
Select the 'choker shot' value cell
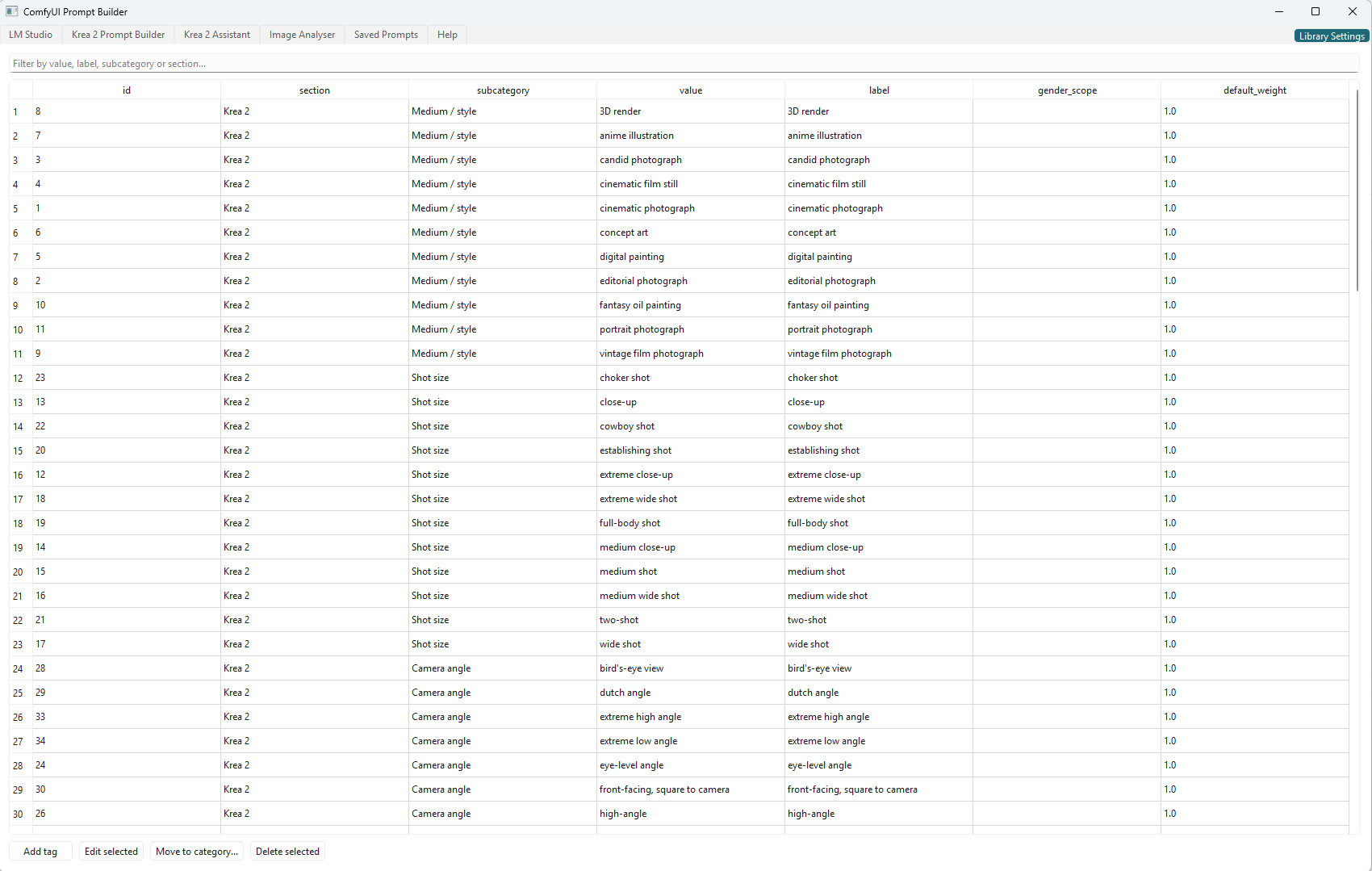691,378
